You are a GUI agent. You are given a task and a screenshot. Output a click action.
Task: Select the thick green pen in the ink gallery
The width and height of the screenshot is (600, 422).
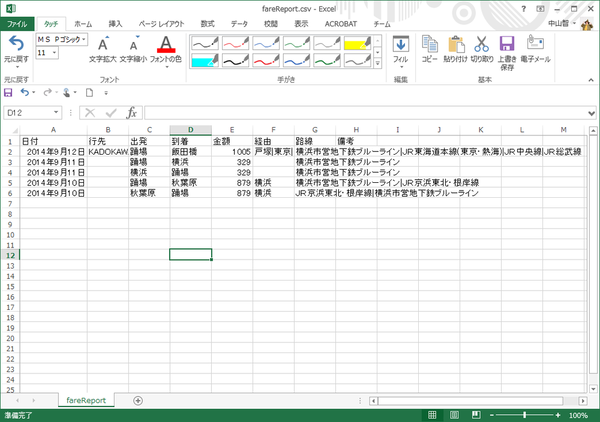tap(327, 60)
